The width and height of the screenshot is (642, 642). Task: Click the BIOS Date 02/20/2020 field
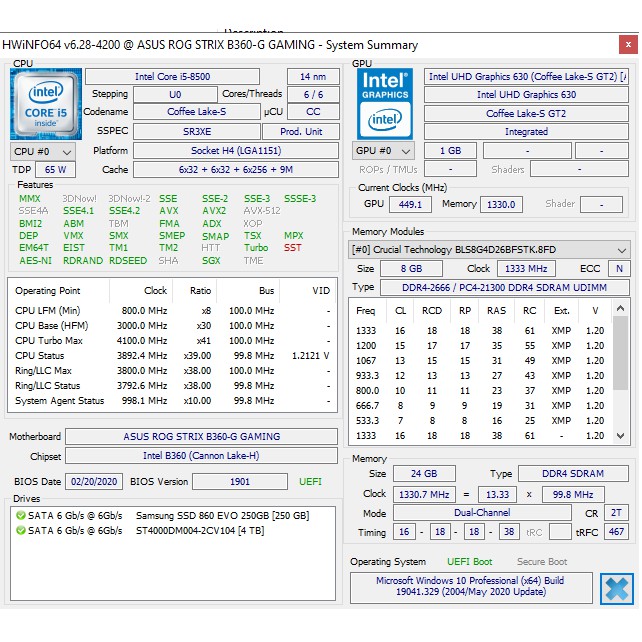[x=95, y=482]
